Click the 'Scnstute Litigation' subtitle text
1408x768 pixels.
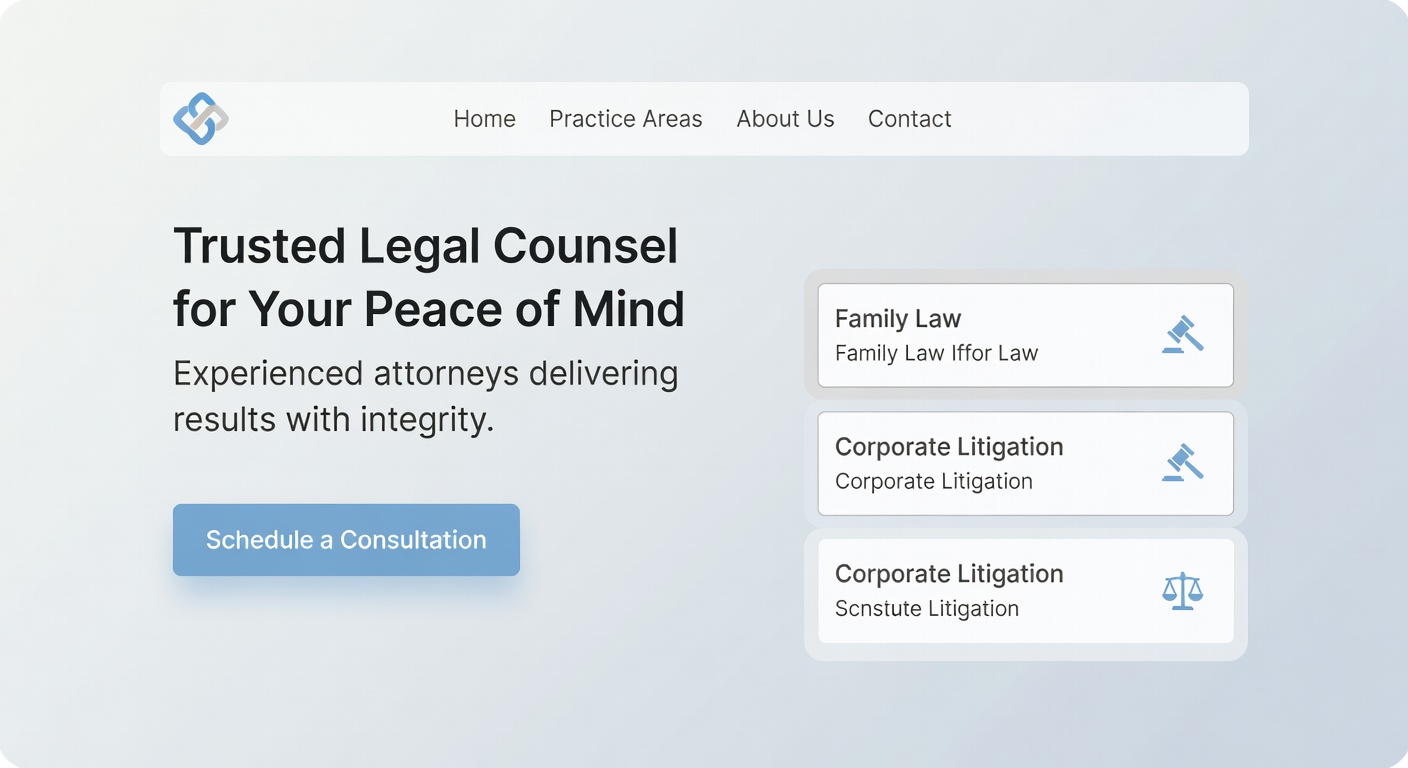(926, 608)
